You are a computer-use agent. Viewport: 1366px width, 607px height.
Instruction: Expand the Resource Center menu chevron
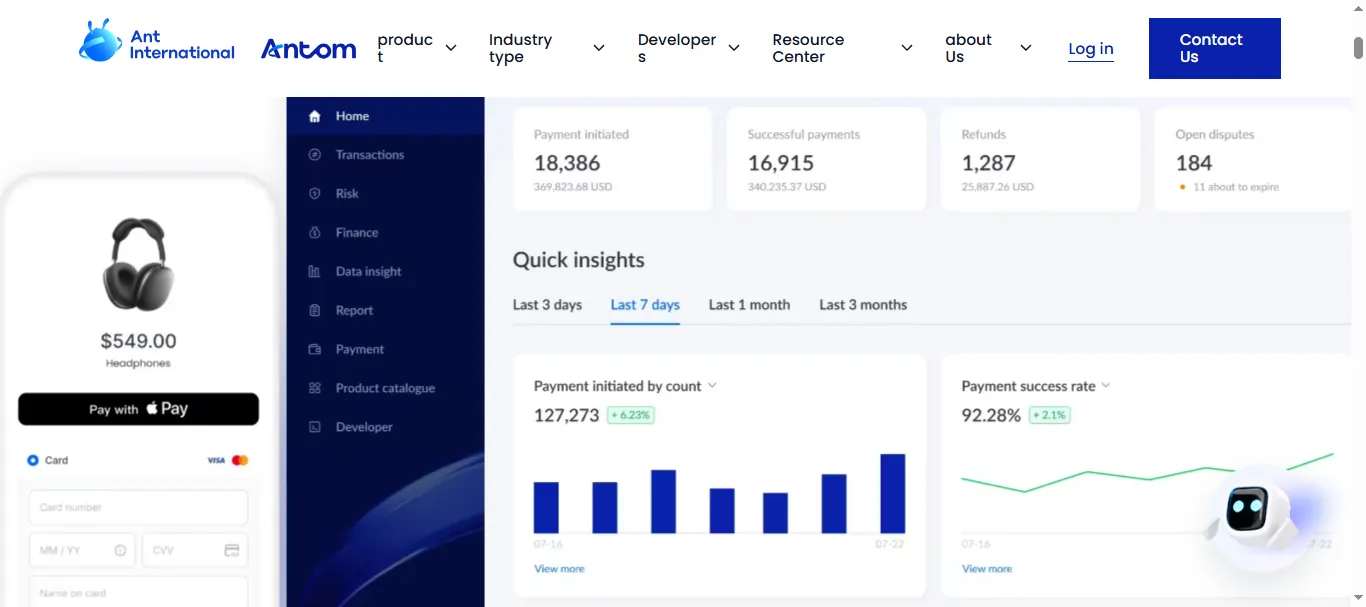coord(907,48)
